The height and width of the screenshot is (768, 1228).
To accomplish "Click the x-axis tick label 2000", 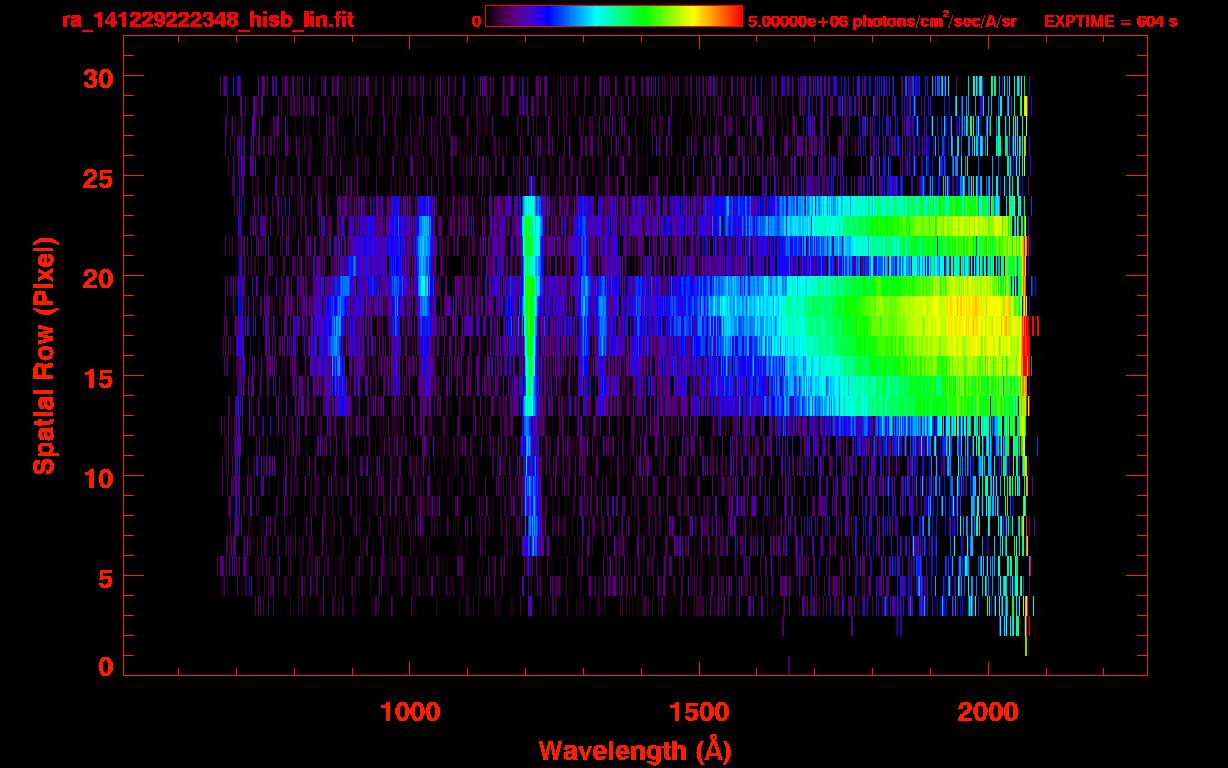I will click(x=988, y=712).
